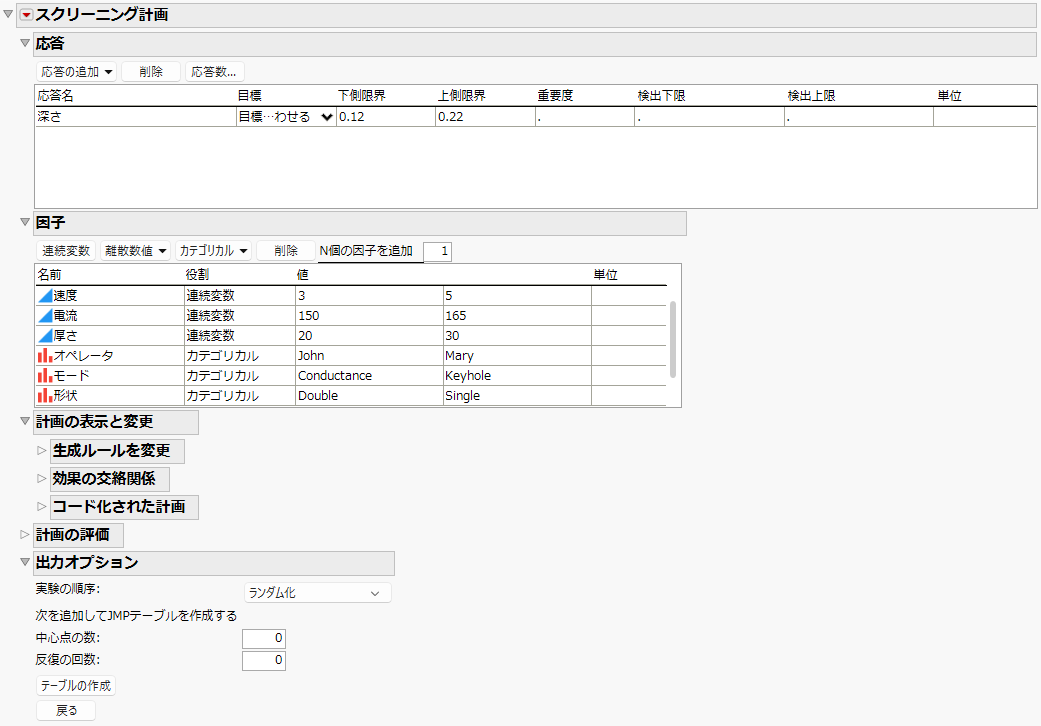Select the 上側限界 value 0.22
Image resolution: width=1041 pixels, height=726 pixels.
click(x=485, y=117)
